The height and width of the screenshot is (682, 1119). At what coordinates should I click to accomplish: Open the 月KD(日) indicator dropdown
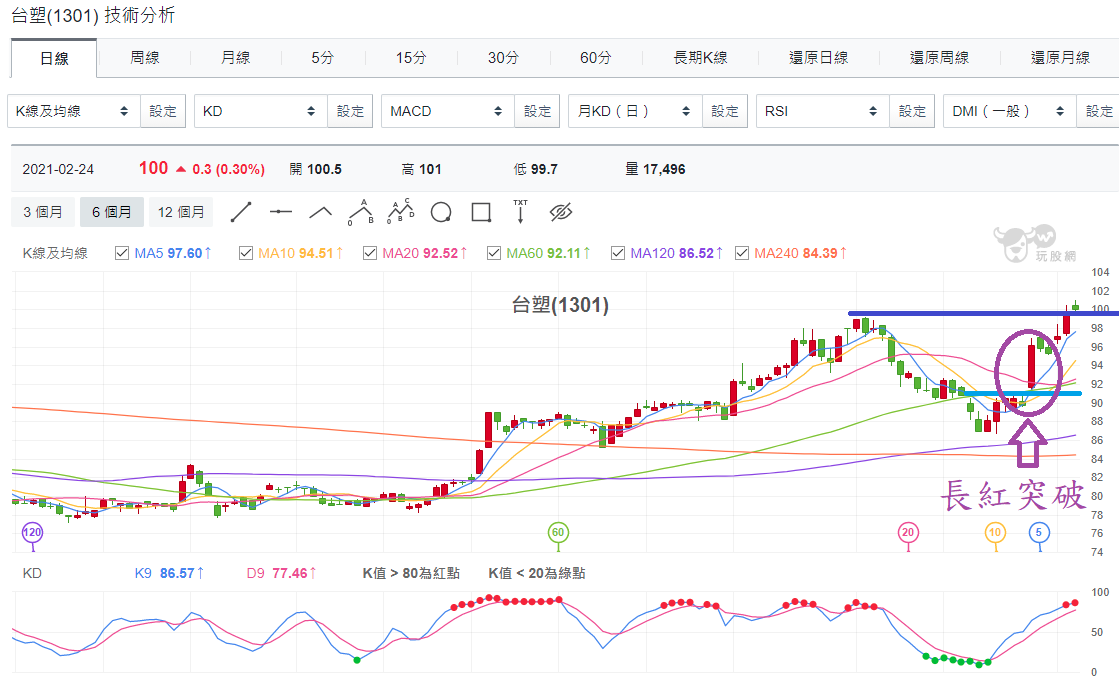[x=636, y=111]
